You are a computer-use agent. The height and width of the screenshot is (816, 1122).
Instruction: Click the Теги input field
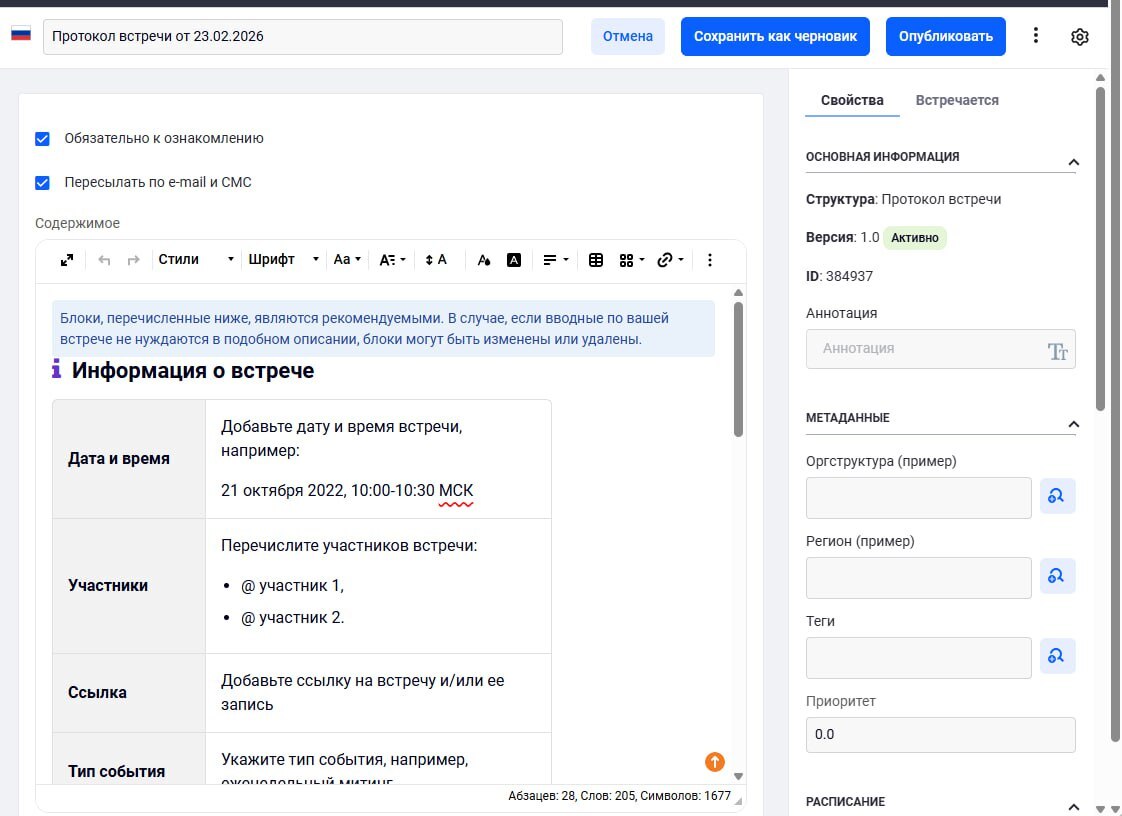[x=918, y=658]
